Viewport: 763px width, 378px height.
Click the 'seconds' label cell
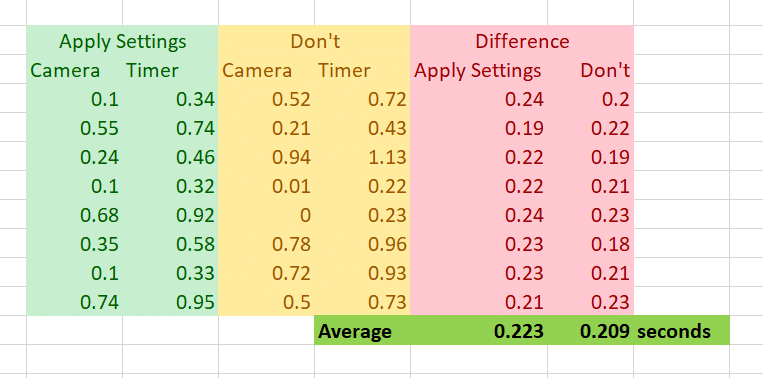click(x=681, y=331)
